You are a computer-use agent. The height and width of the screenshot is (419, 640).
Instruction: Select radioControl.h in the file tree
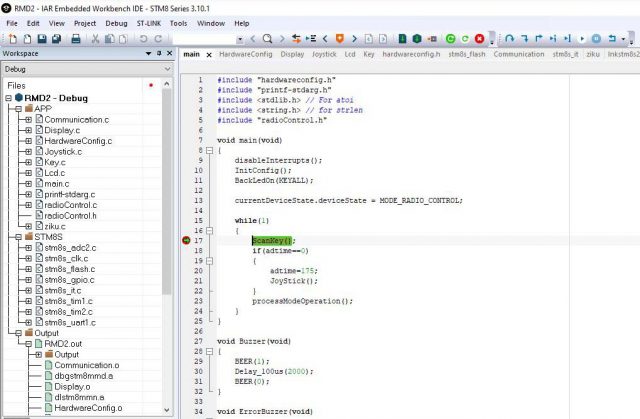70,216
